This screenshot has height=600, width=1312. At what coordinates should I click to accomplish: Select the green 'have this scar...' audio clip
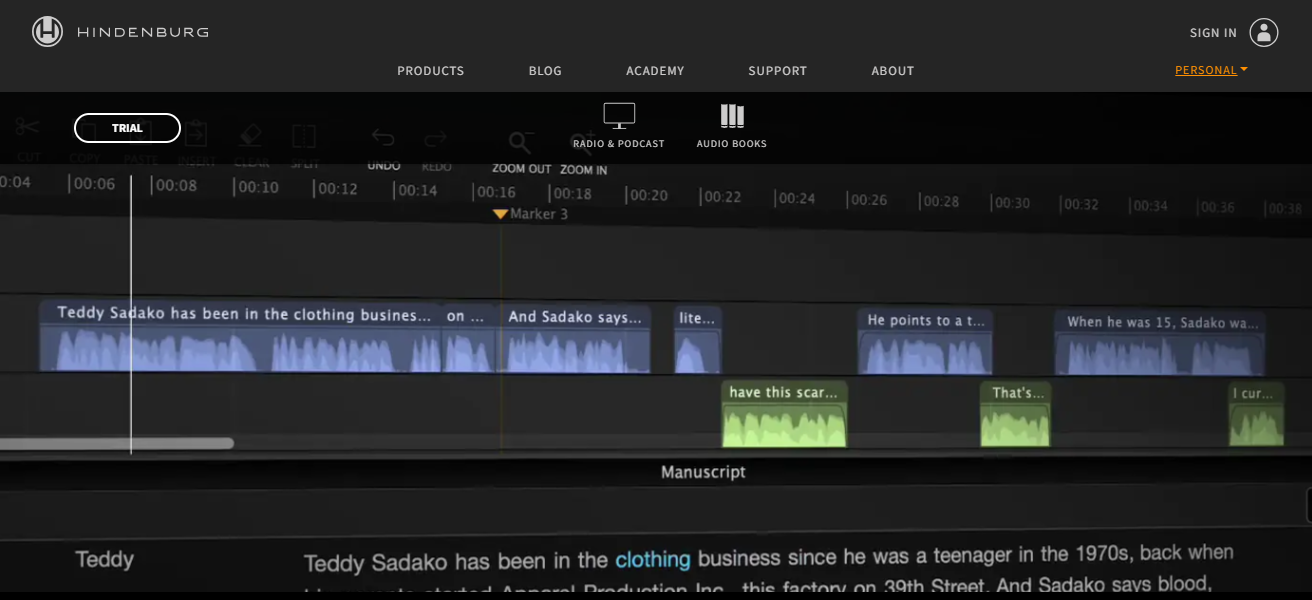(784, 415)
